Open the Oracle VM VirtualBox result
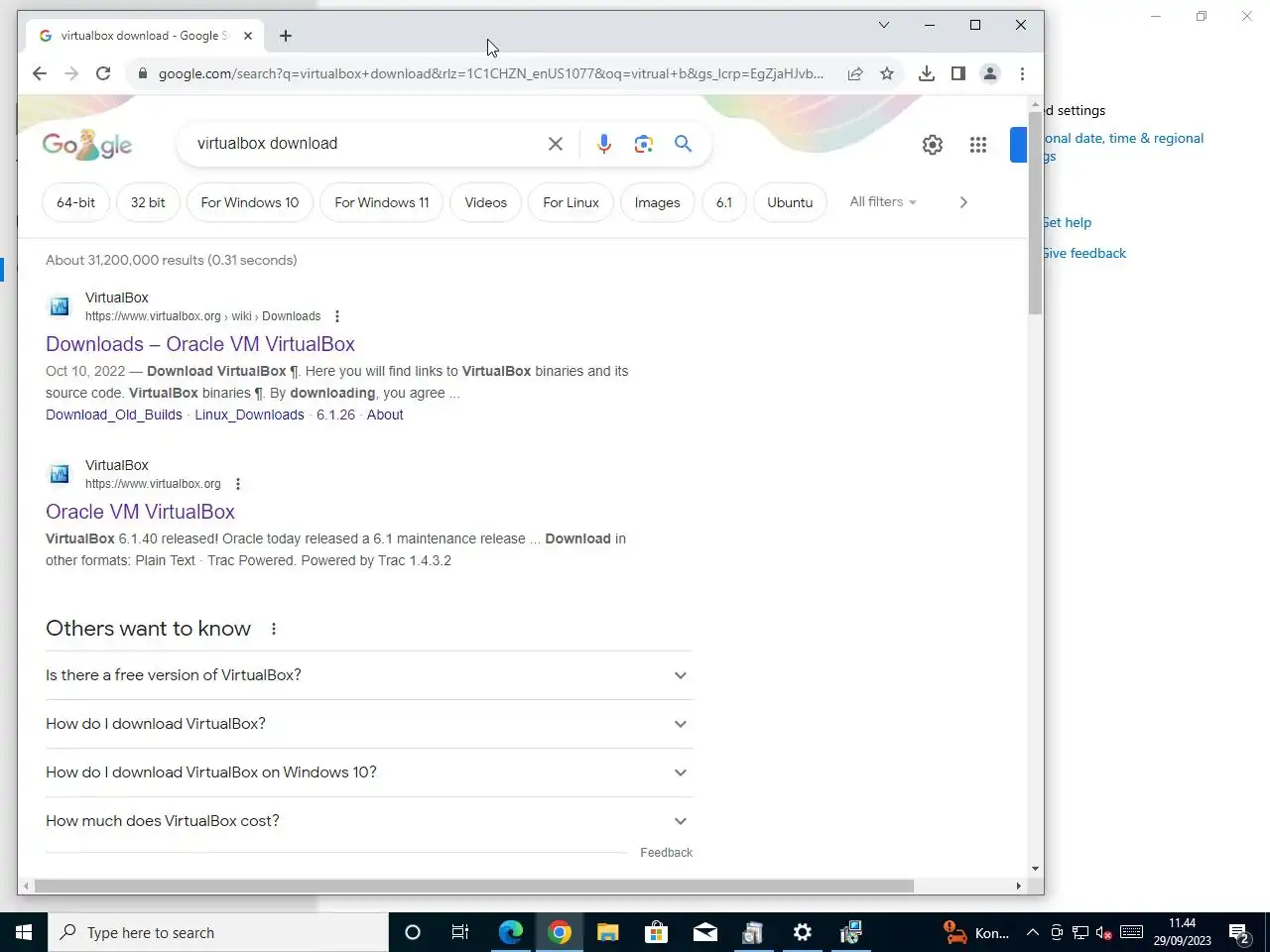1270x952 pixels. tap(140, 512)
